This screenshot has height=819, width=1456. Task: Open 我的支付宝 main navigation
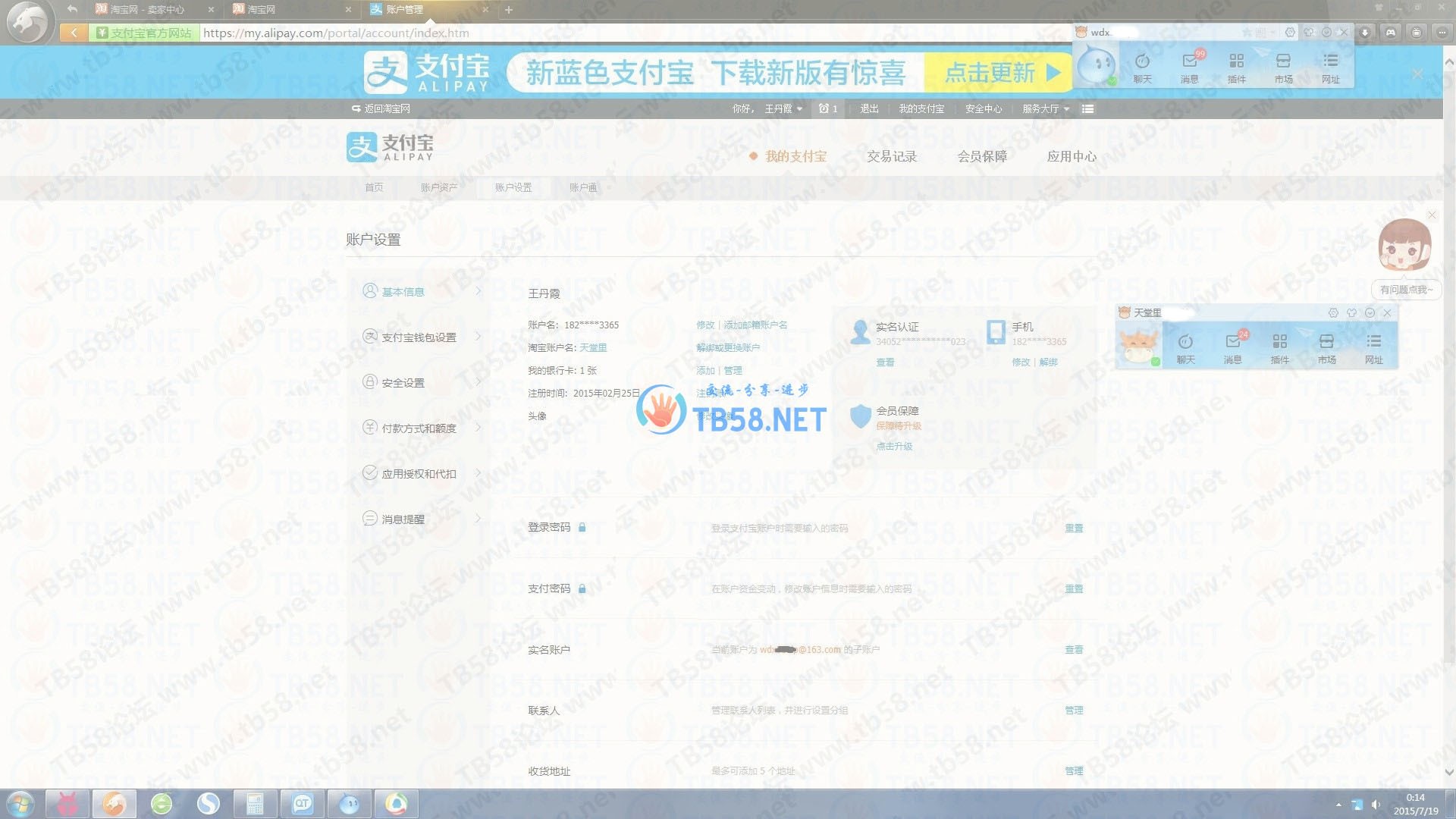click(x=795, y=156)
